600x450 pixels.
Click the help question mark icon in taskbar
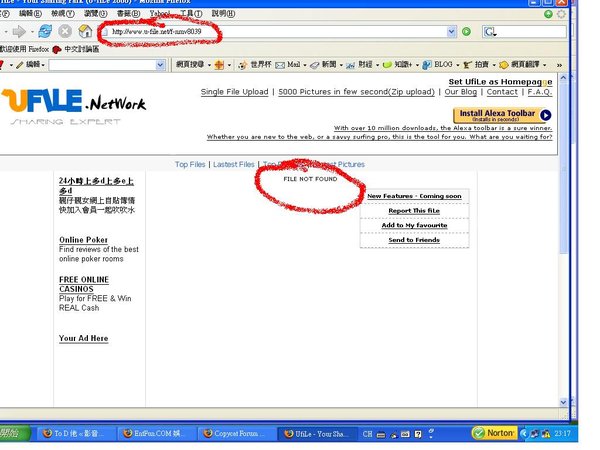point(418,434)
